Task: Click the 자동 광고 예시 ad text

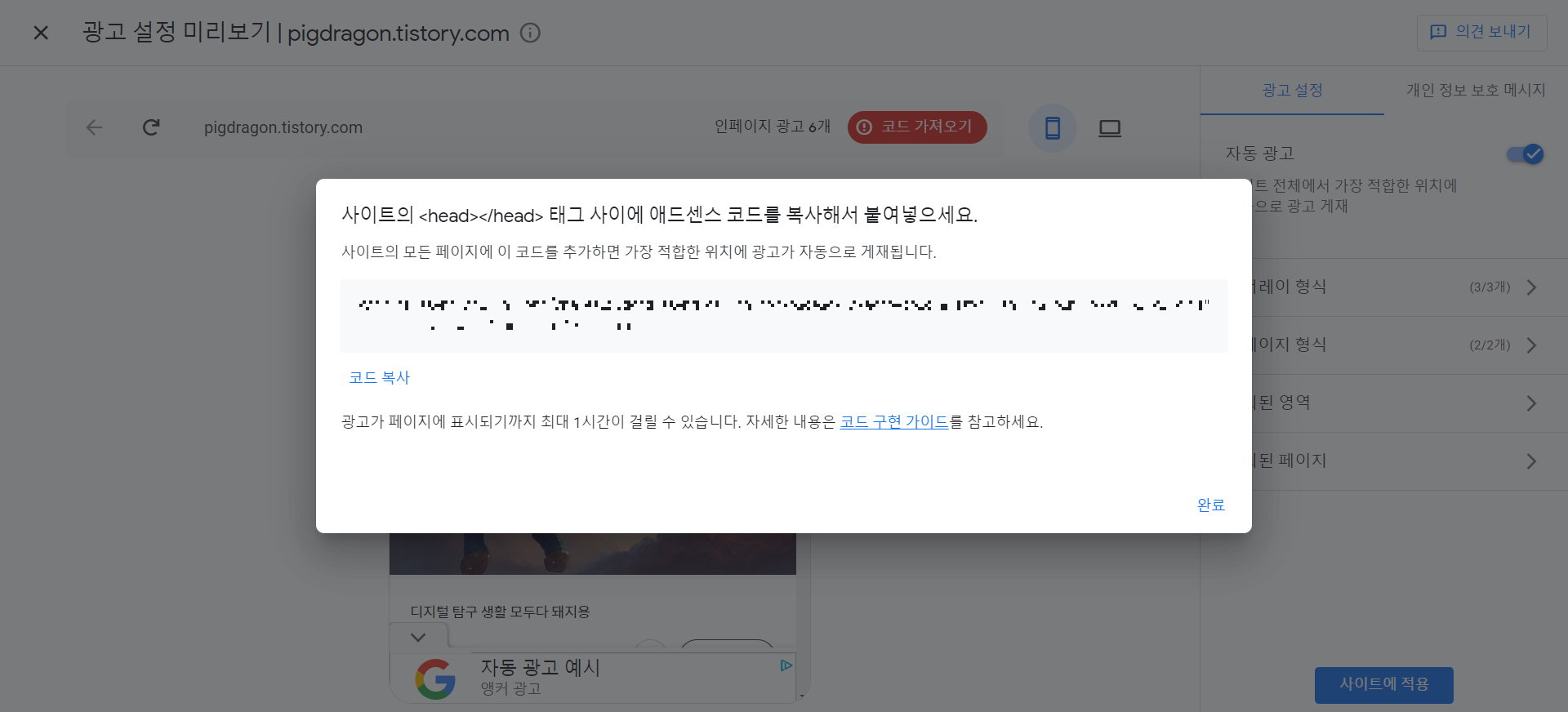Action: [540, 667]
